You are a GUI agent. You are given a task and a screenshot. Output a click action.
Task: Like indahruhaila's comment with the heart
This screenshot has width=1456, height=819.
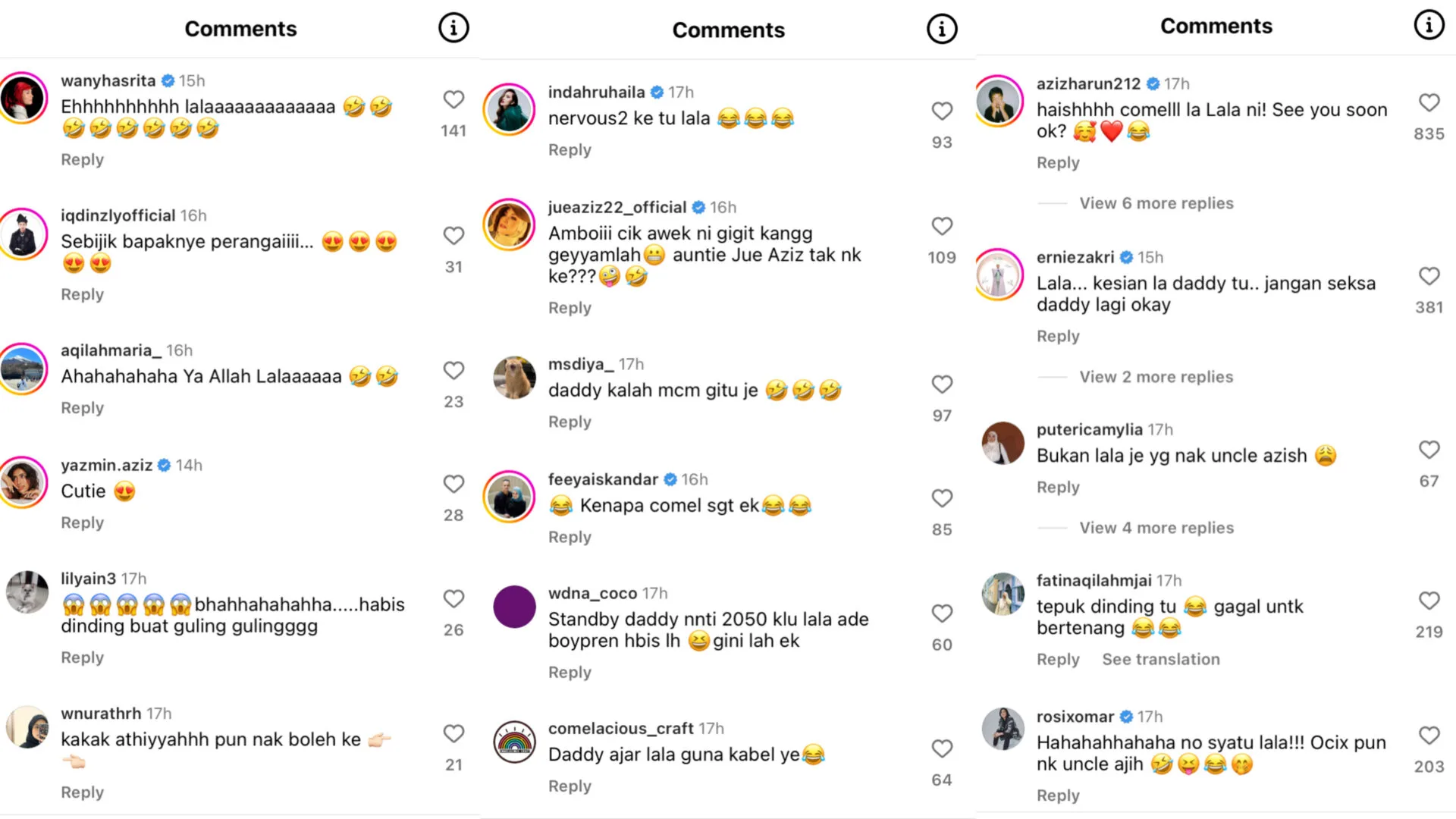click(942, 111)
